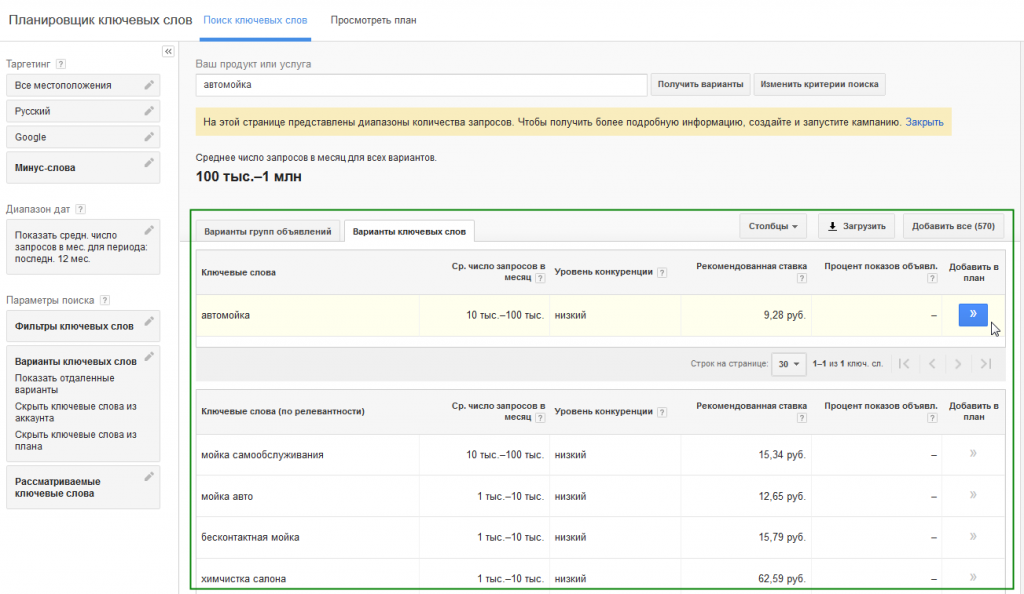Click 'Получить варианты' button
Viewport: 1024px width, 594px height.
click(x=700, y=84)
